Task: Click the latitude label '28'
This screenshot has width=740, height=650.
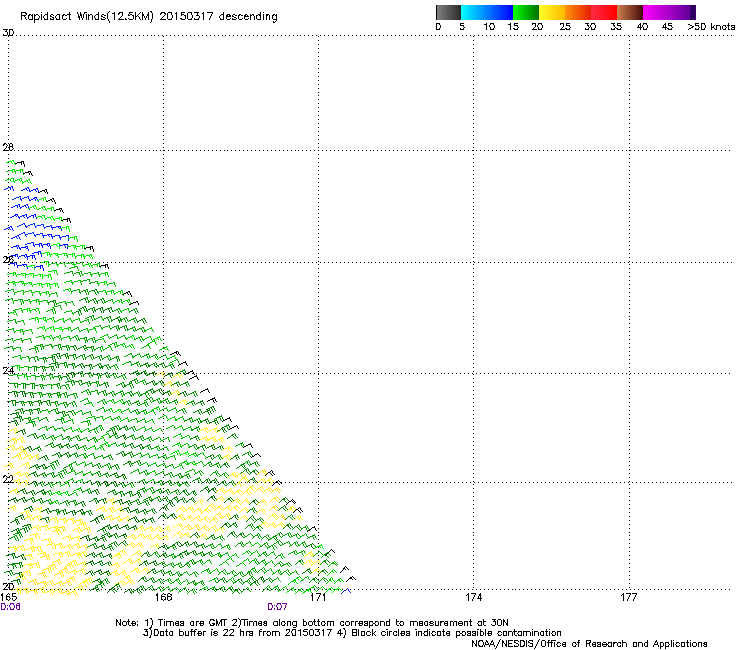Action: (x=8, y=147)
